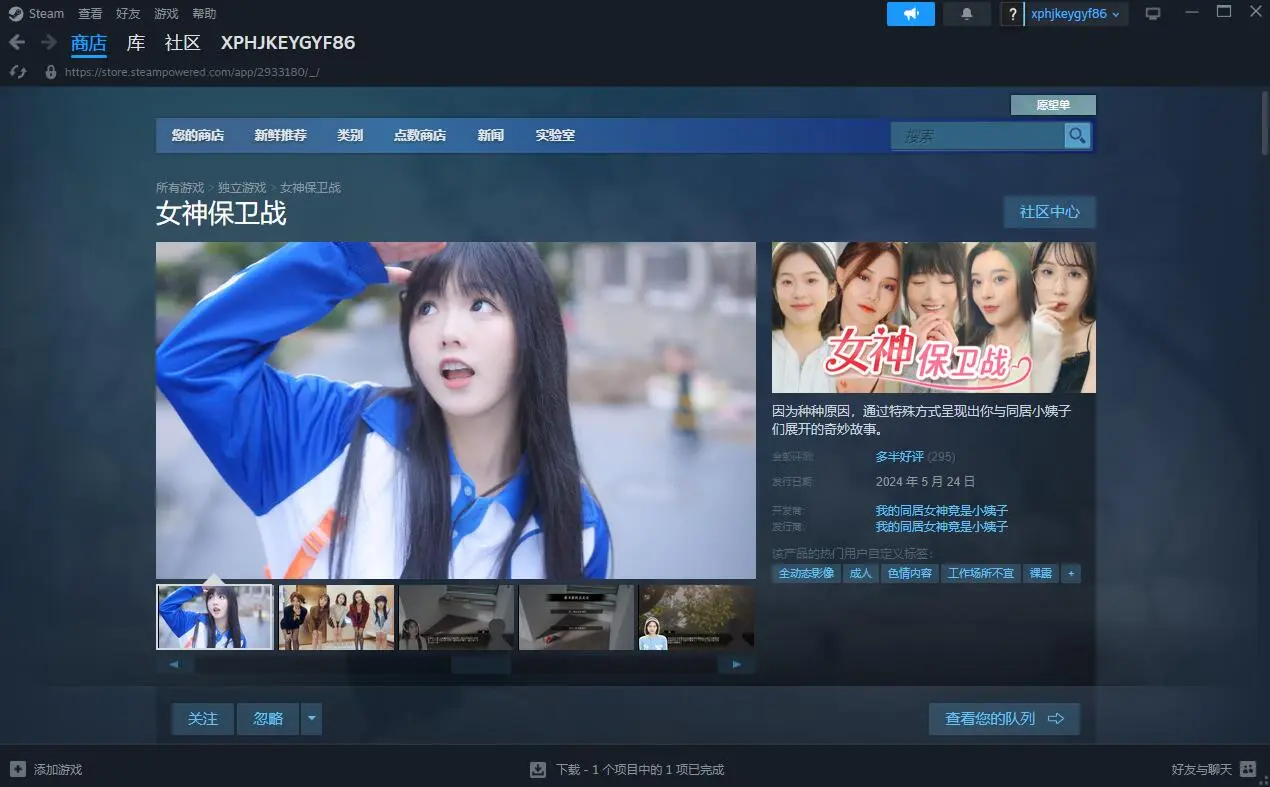Expand the dropdown arrow next to 忽略

tap(311, 718)
